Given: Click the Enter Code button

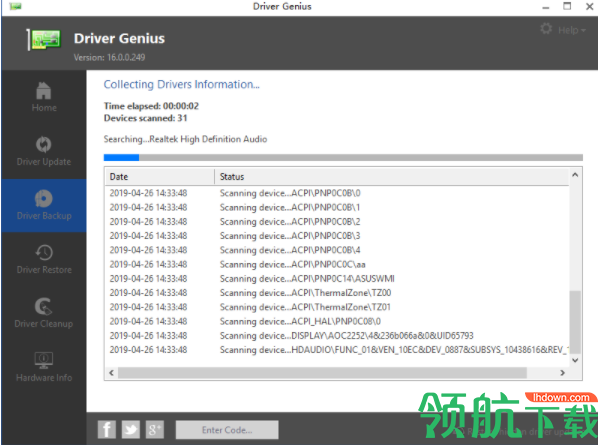Looking at the screenshot, I should (x=227, y=430).
